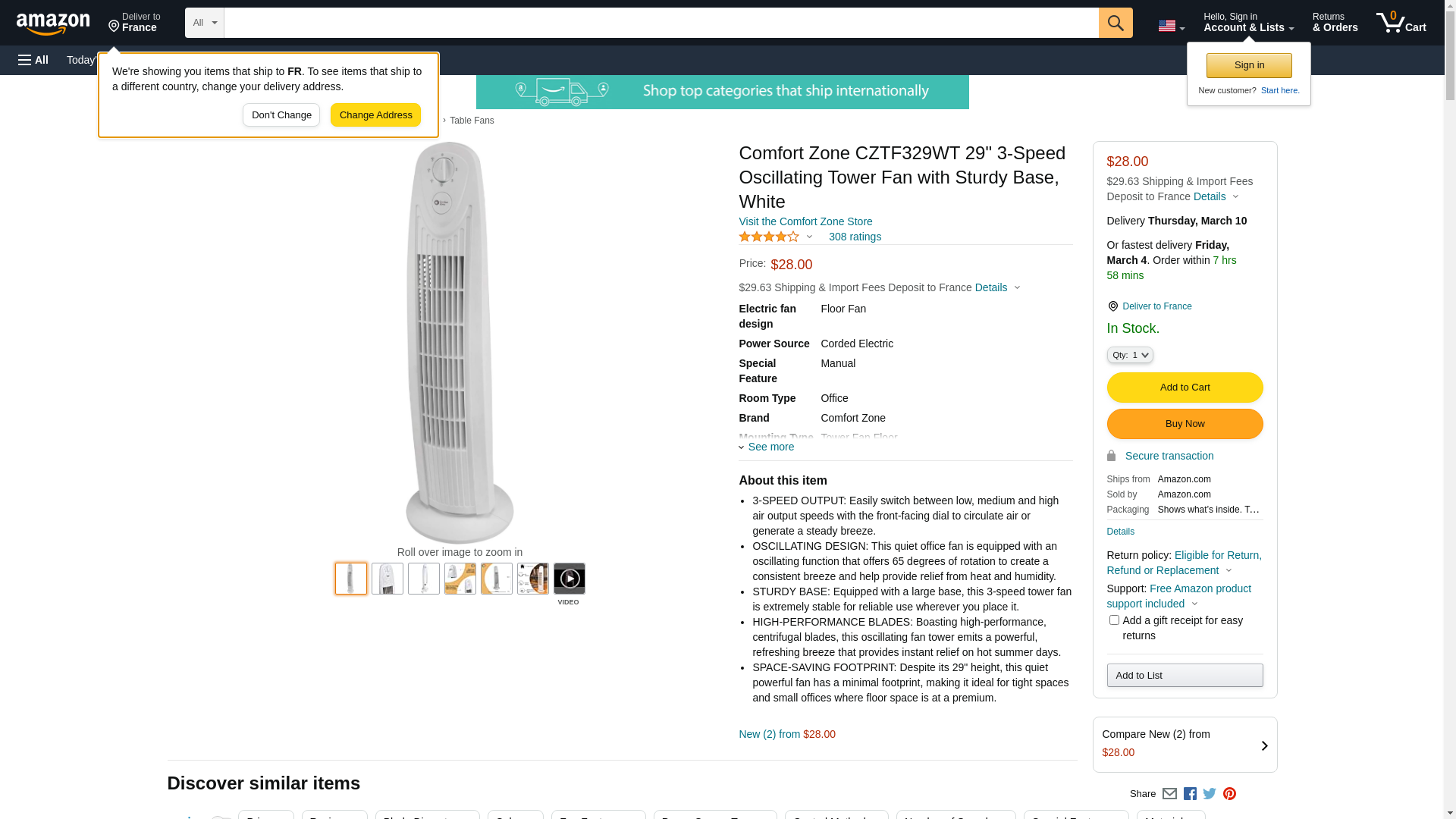1456x819 pixels.
Task: Visit the Comfort Zone Store link
Action: tap(805, 221)
